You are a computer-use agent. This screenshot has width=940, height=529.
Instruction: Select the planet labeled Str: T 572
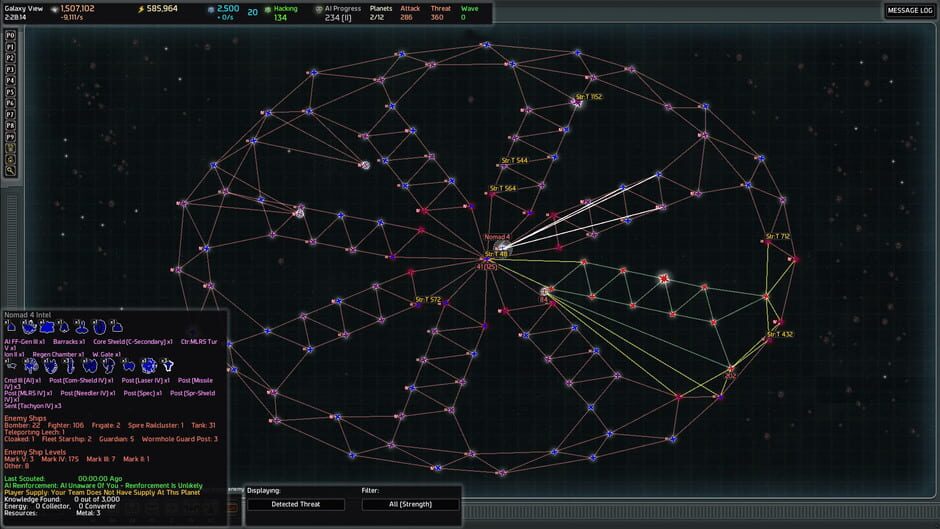coord(418,305)
